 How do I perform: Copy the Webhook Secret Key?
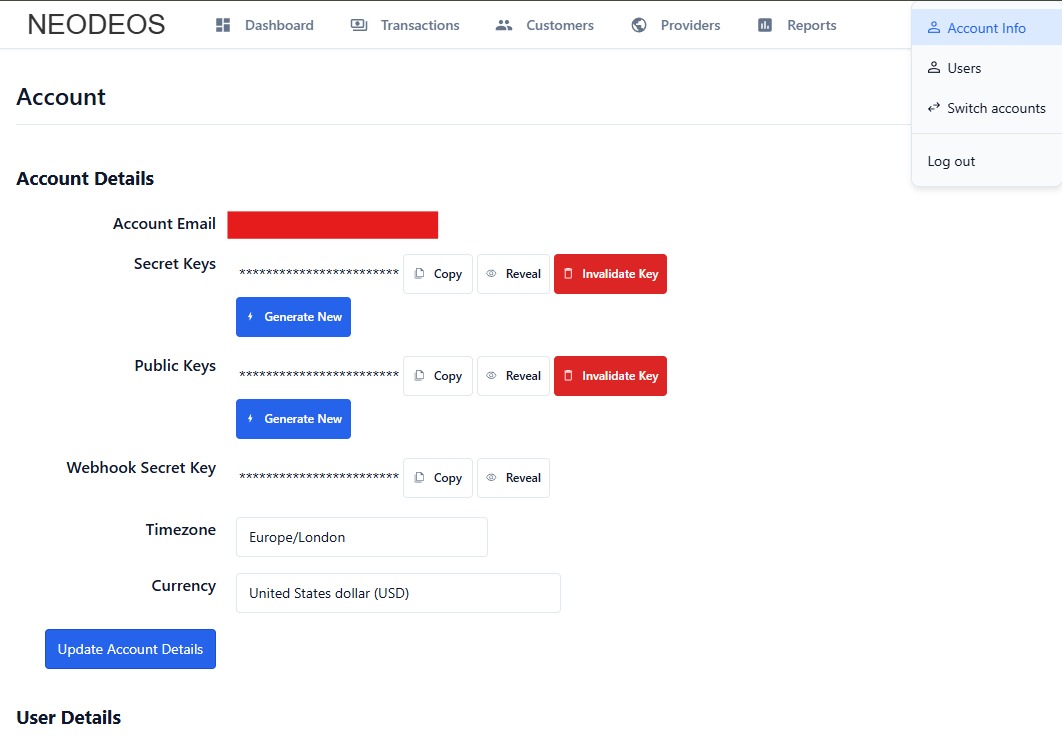[x=438, y=478]
